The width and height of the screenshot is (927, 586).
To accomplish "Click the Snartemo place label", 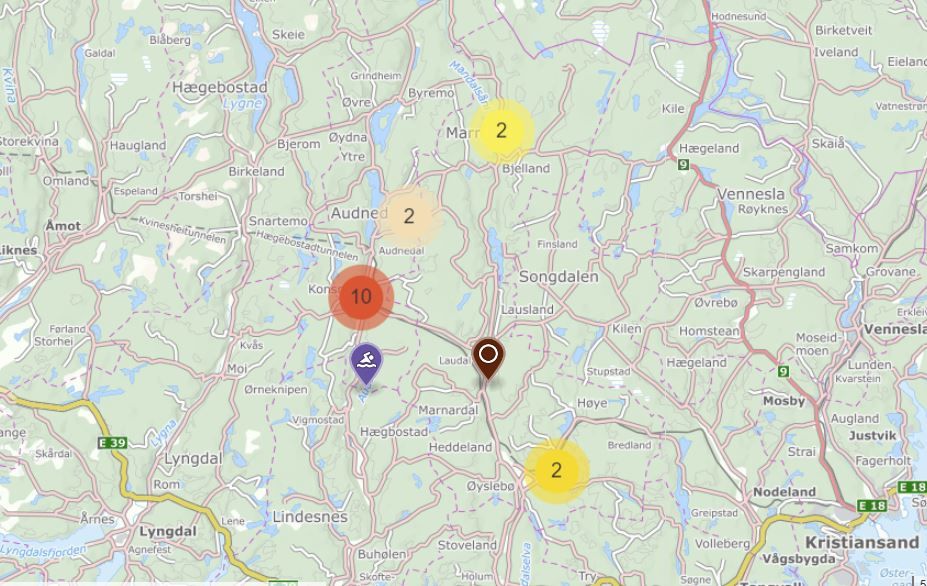I will point(278,221).
